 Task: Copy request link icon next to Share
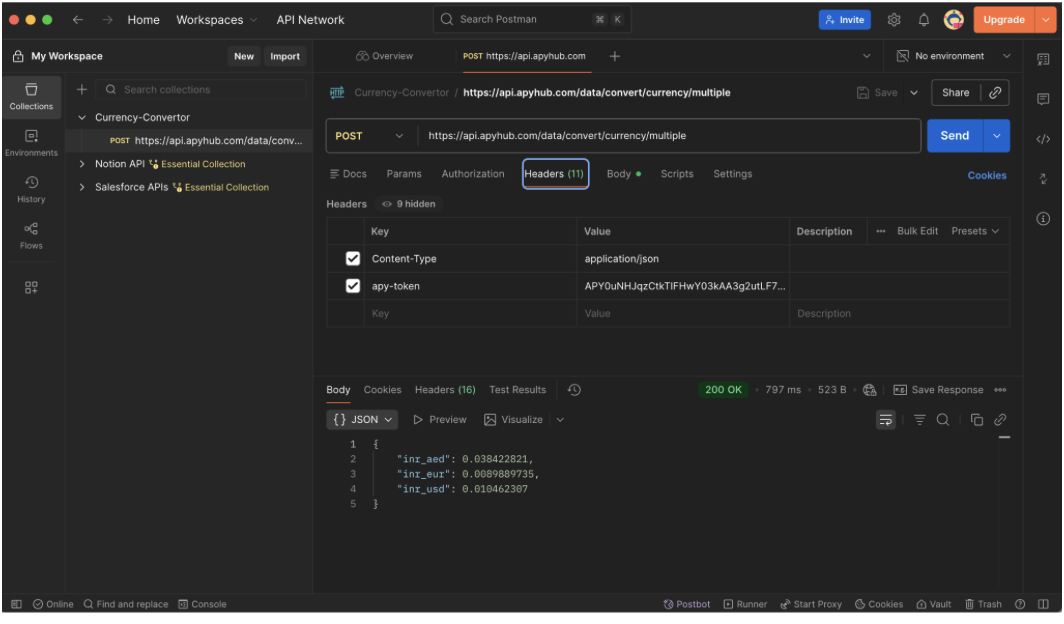(995, 93)
